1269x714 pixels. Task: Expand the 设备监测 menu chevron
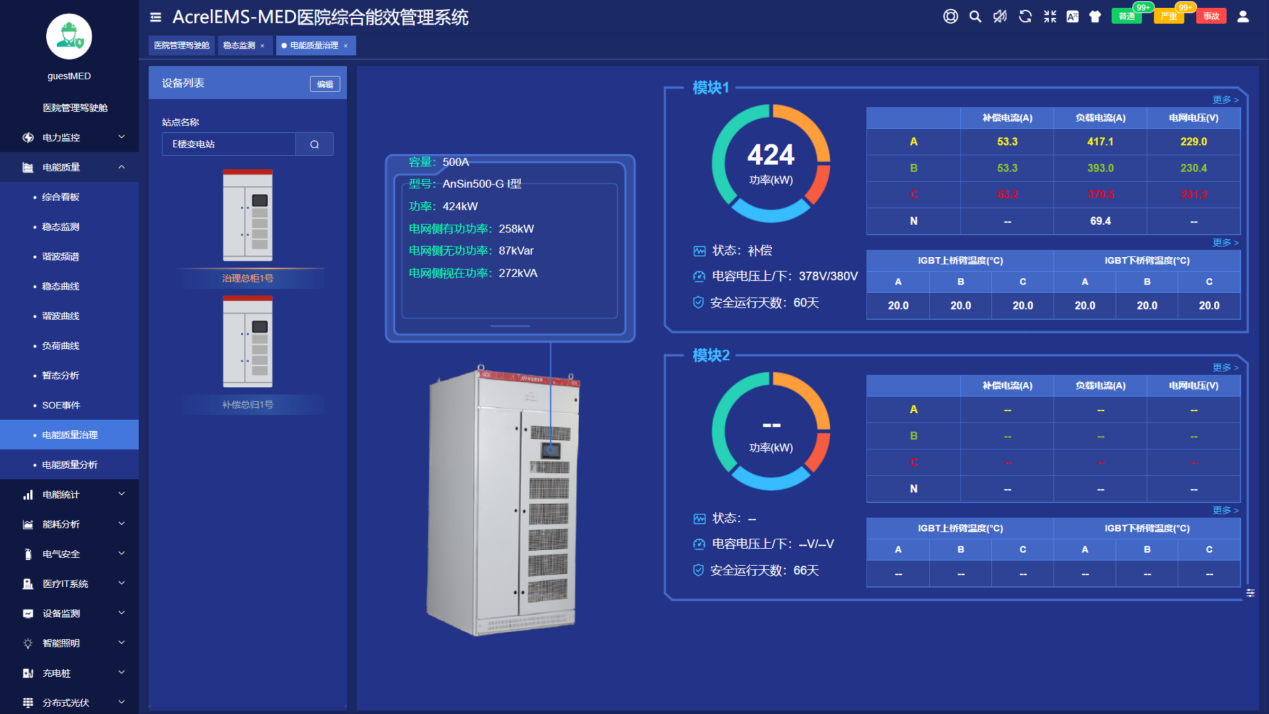(x=122, y=613)
